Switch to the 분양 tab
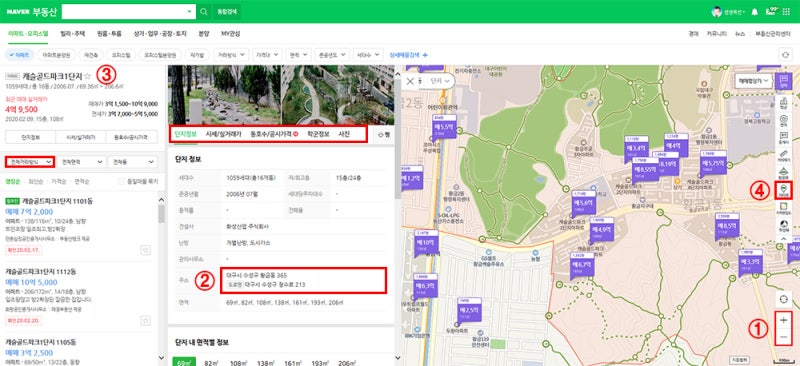 (204, 34)
